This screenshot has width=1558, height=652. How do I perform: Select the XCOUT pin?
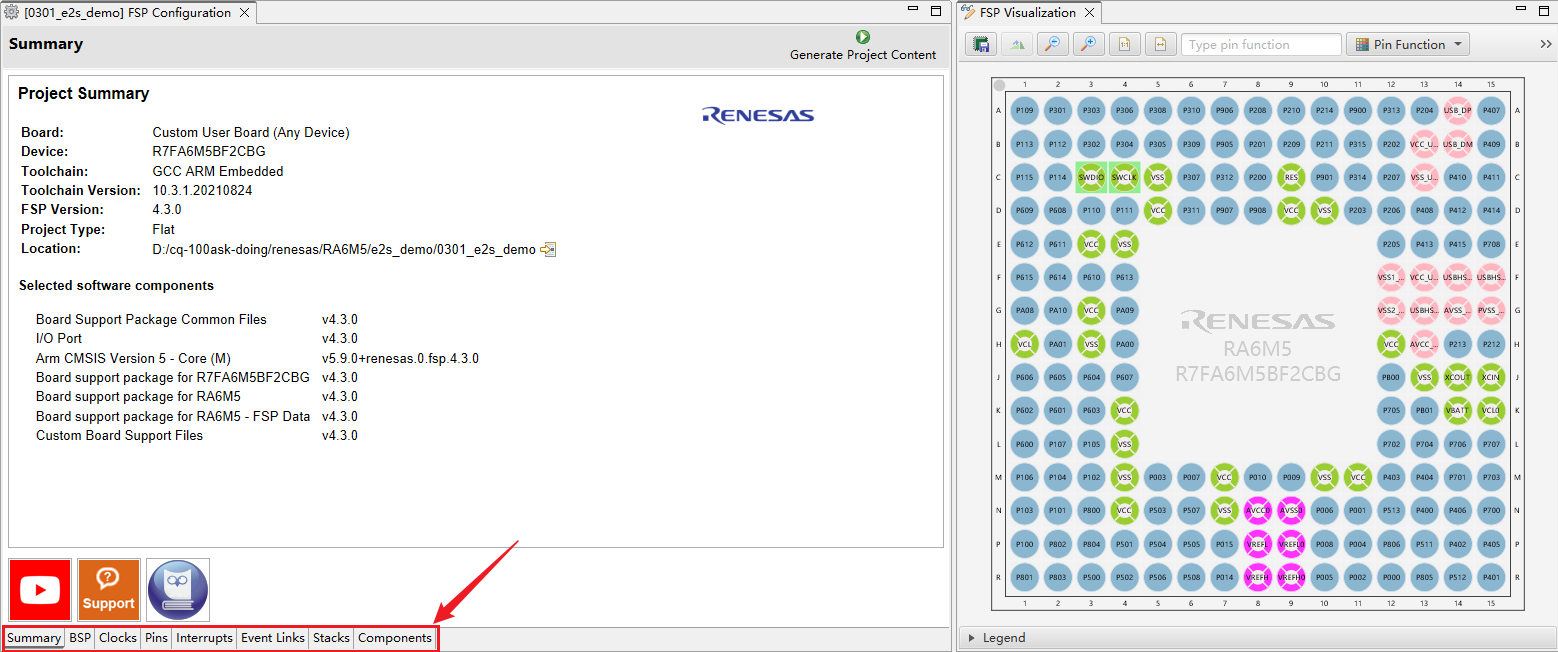(1458, 377)
